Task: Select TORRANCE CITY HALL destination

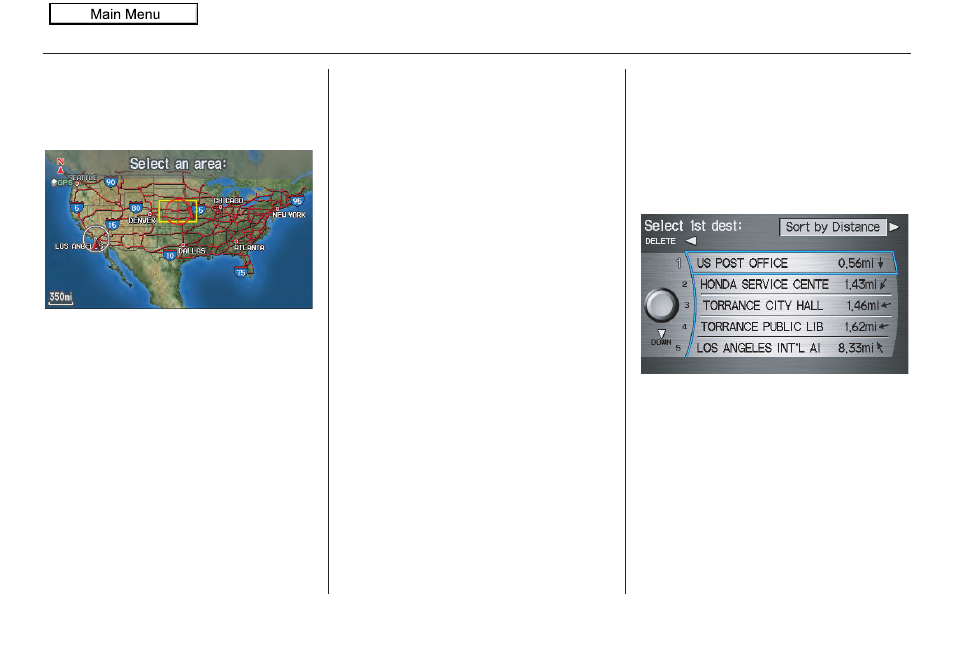Action: [x=795, y=305]
